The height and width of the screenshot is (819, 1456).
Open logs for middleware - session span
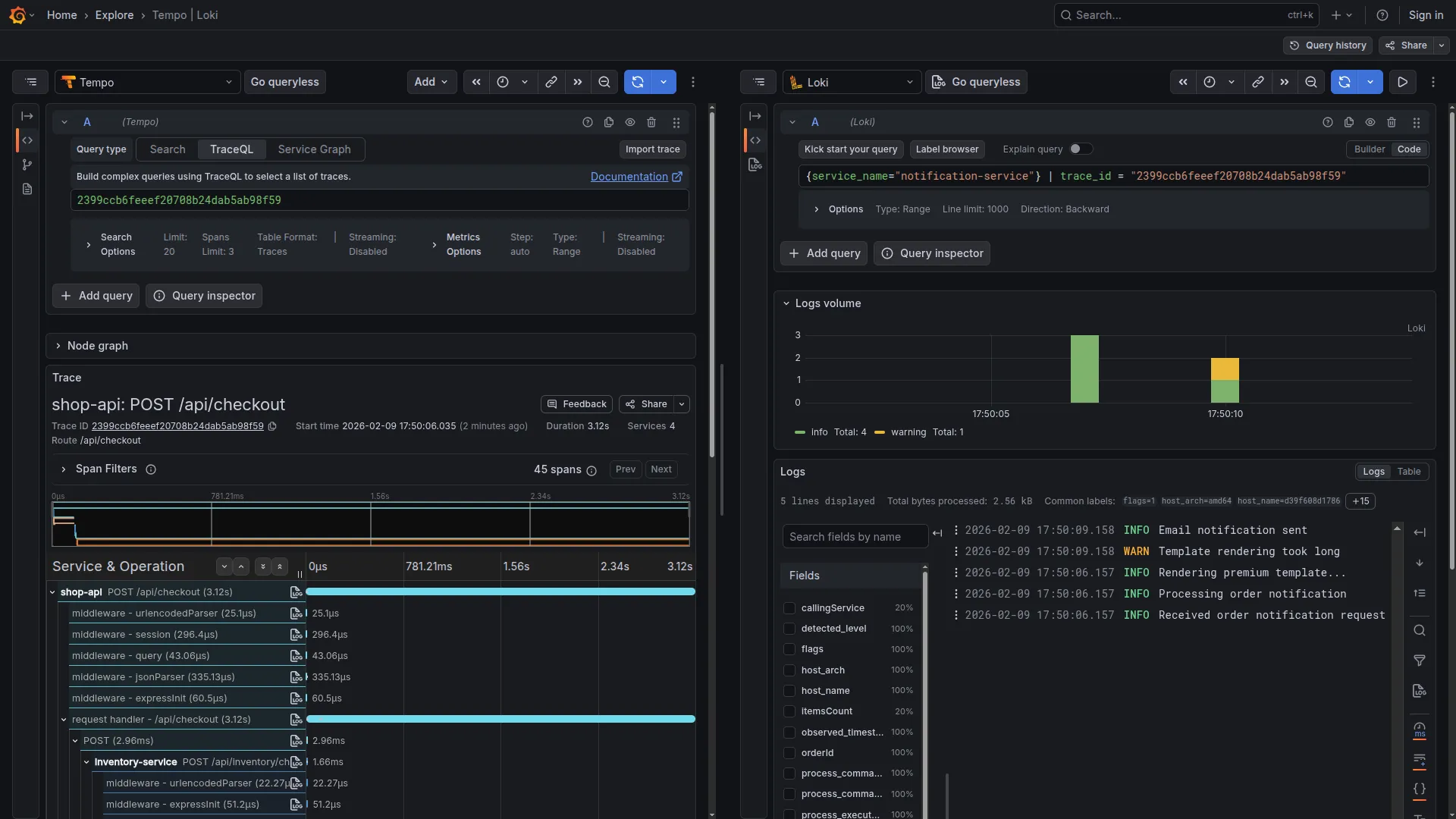point(297,635)
